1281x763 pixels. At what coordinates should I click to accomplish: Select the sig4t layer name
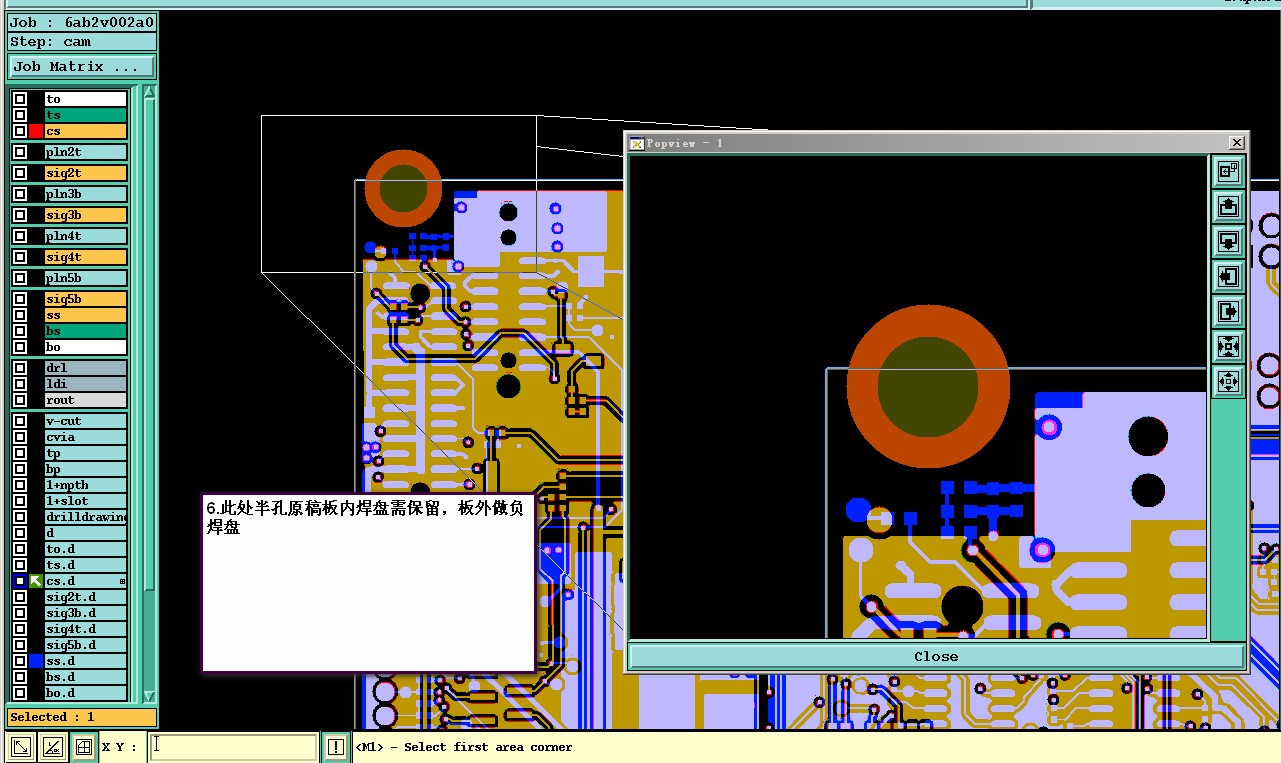point(86,257)
